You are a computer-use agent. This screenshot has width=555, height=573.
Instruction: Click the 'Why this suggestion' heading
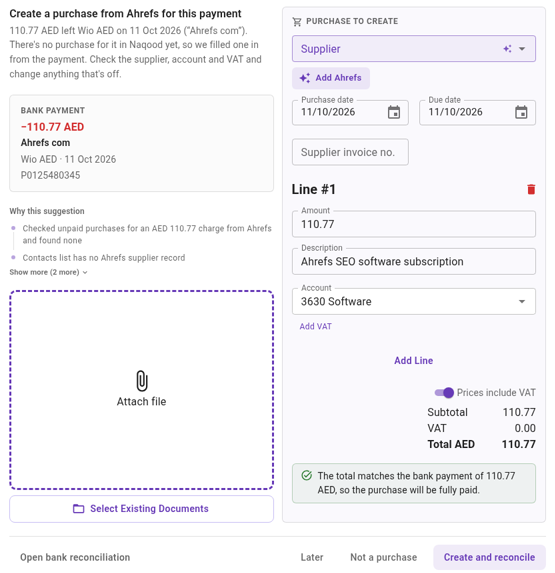tap(47, 211)
